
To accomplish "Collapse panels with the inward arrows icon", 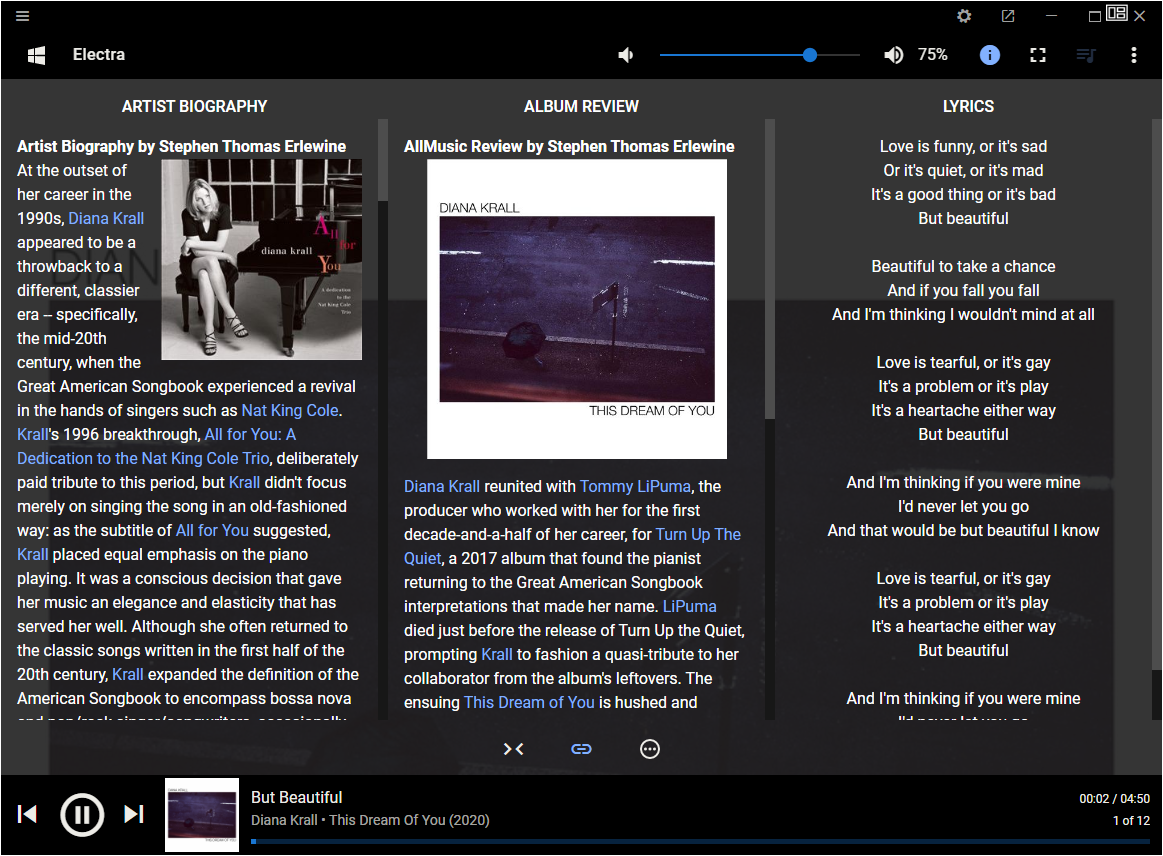I will click(514, 749).
